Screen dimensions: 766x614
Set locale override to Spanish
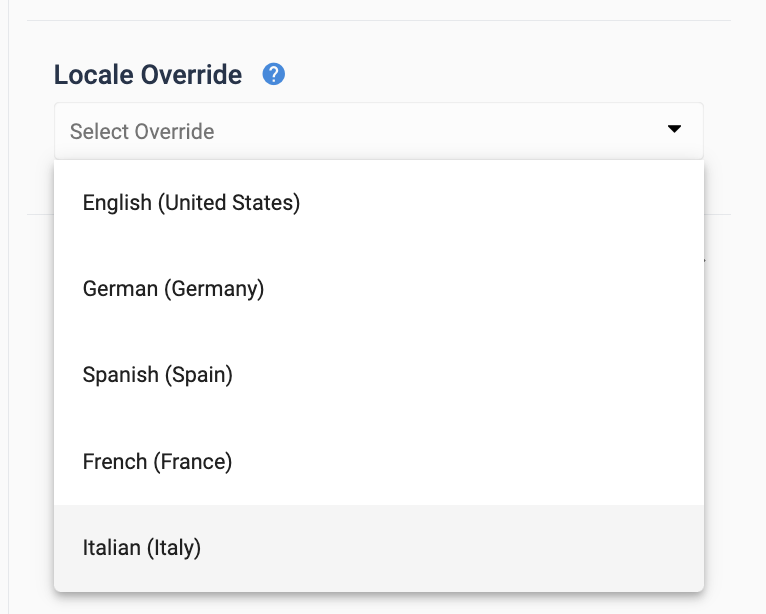pos(379,375)
